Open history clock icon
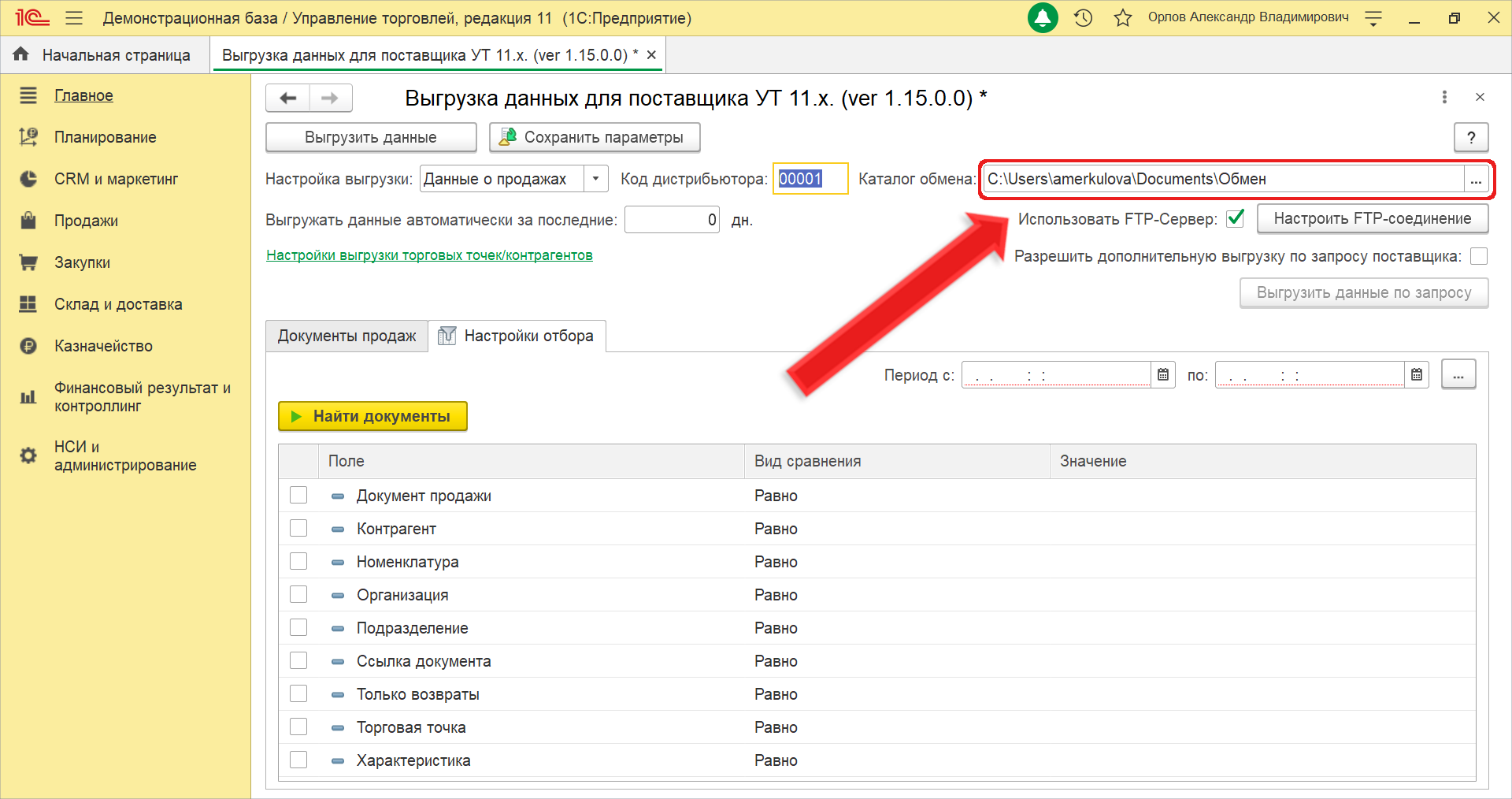This screenshot has height=799, width=1512. 1084,17
